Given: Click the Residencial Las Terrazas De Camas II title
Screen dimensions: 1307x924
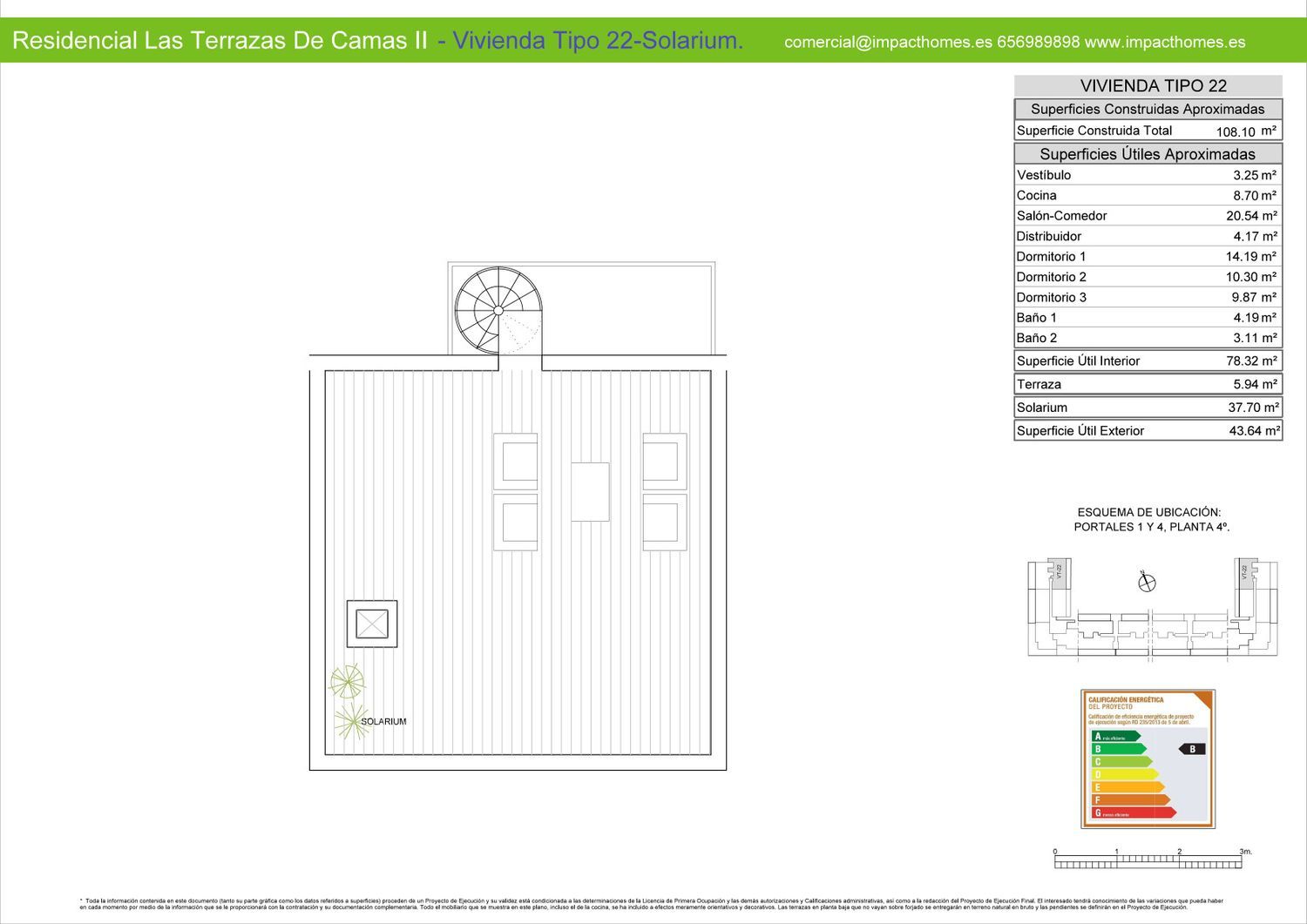Looking at the screenshot, I should (220, 41).
